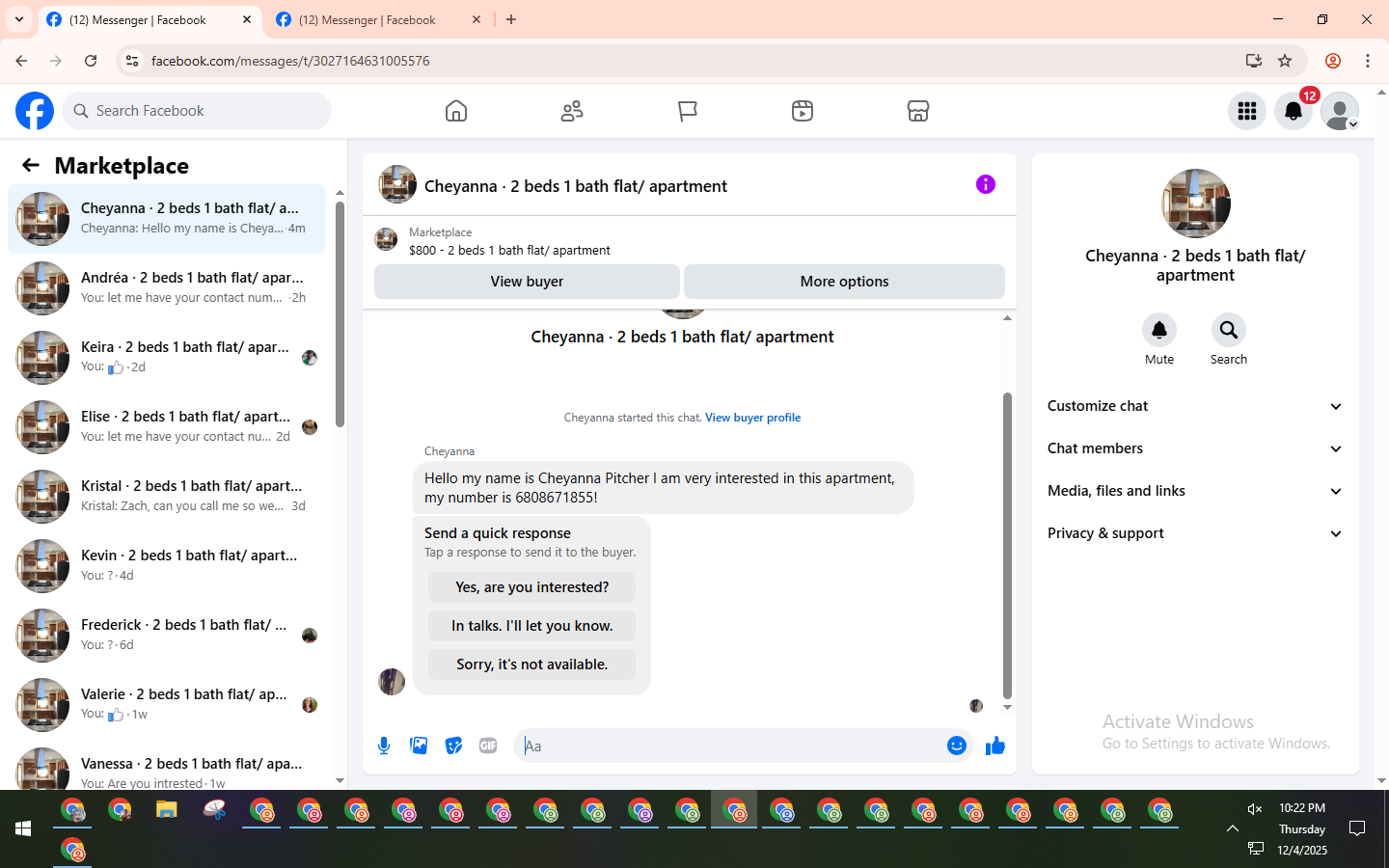Screen dimensions: 1389x868
Task: Reload the browser page
Action: coord(91,61)
